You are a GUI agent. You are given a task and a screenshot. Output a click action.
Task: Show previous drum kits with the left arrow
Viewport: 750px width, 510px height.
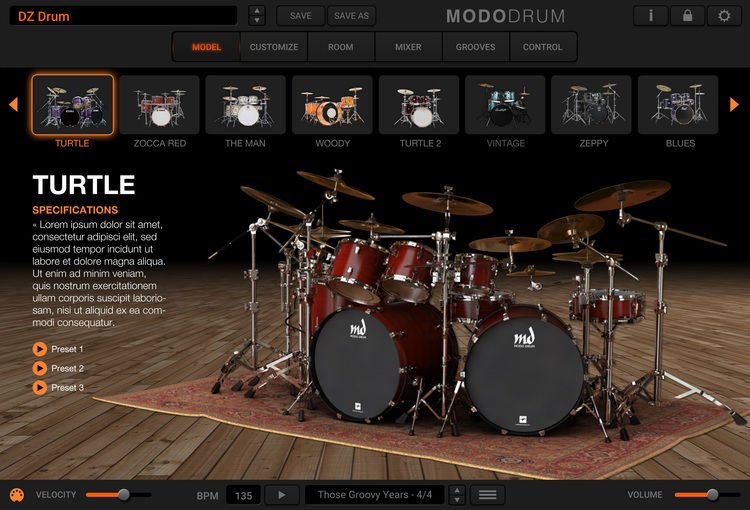tap(13, 104)
